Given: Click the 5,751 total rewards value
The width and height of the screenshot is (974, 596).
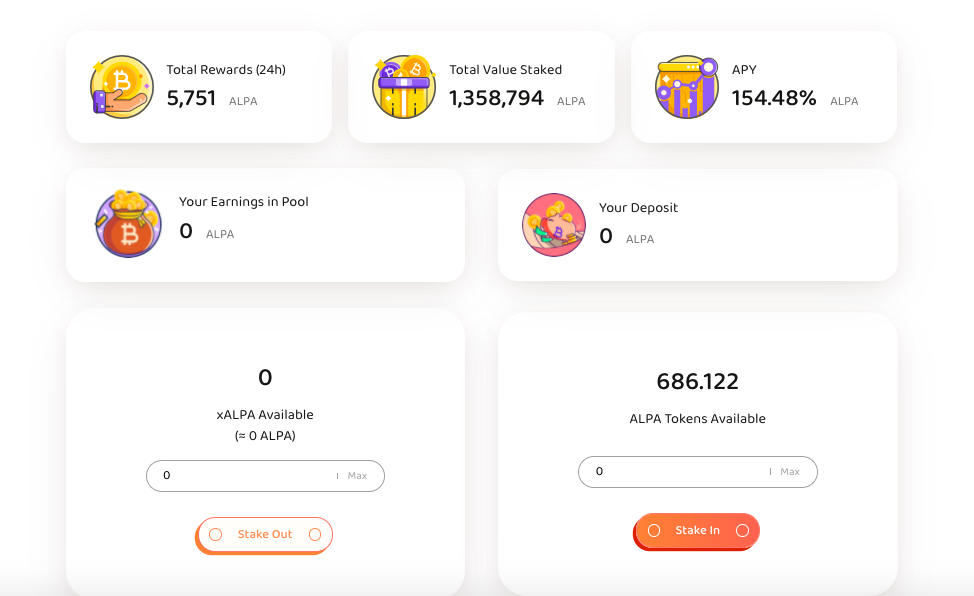Looking at the screenshot, I should [x=191, y=98].
